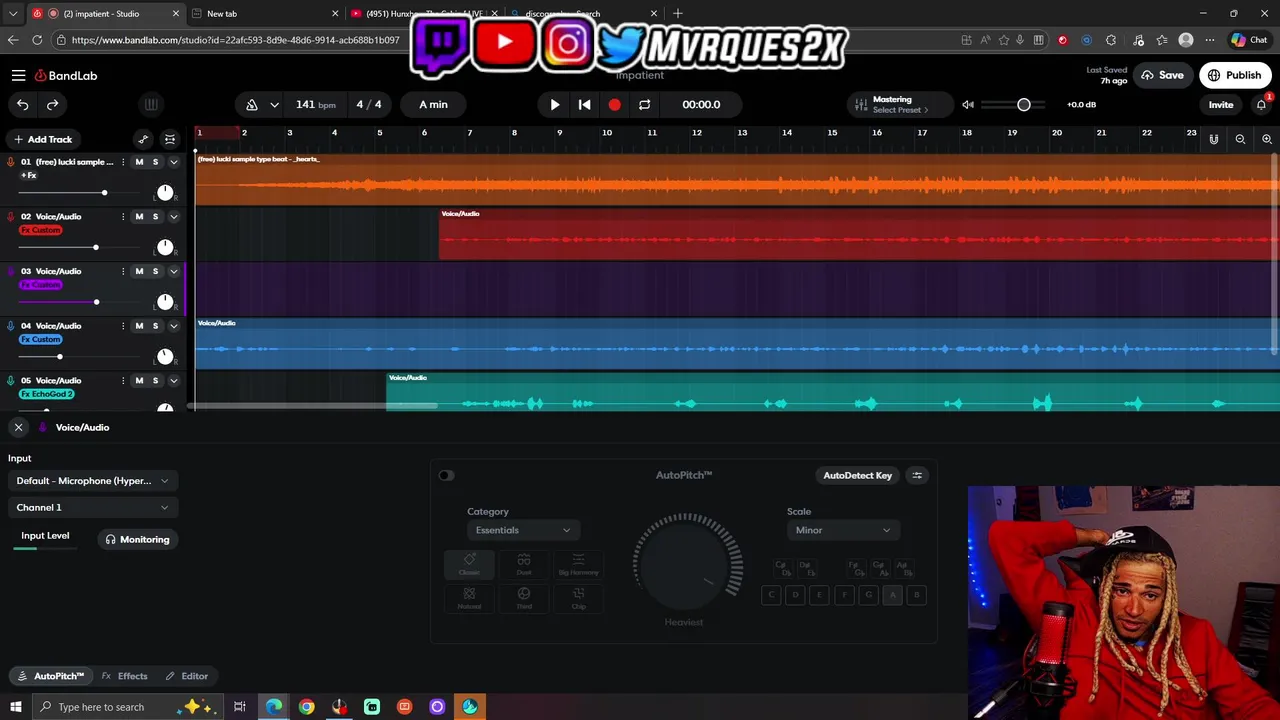Switch to the Editor tab
Screen dimensions: 1280x720
(187, 676)
